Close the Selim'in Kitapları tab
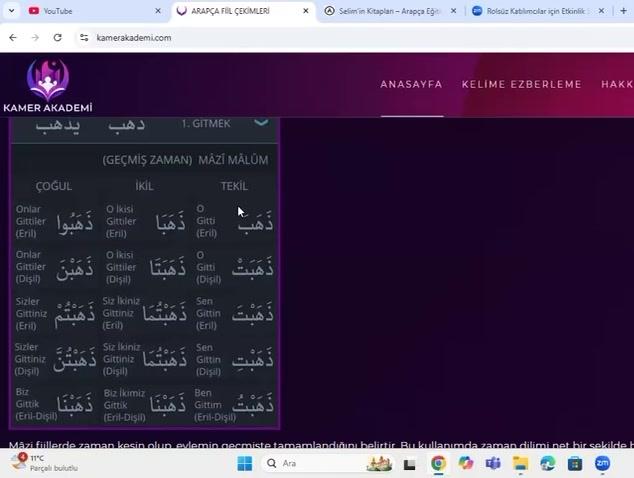 454,11
